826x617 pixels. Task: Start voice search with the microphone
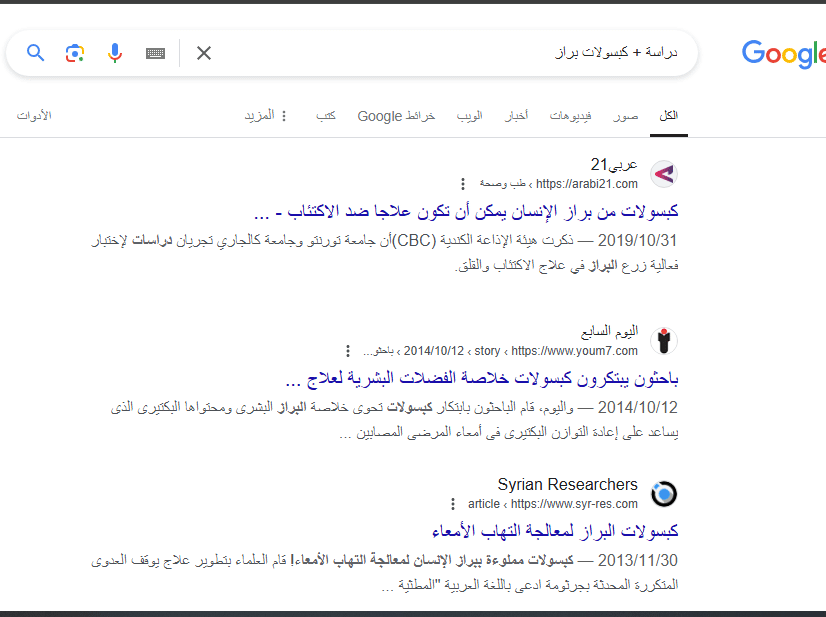pos(114,52)
